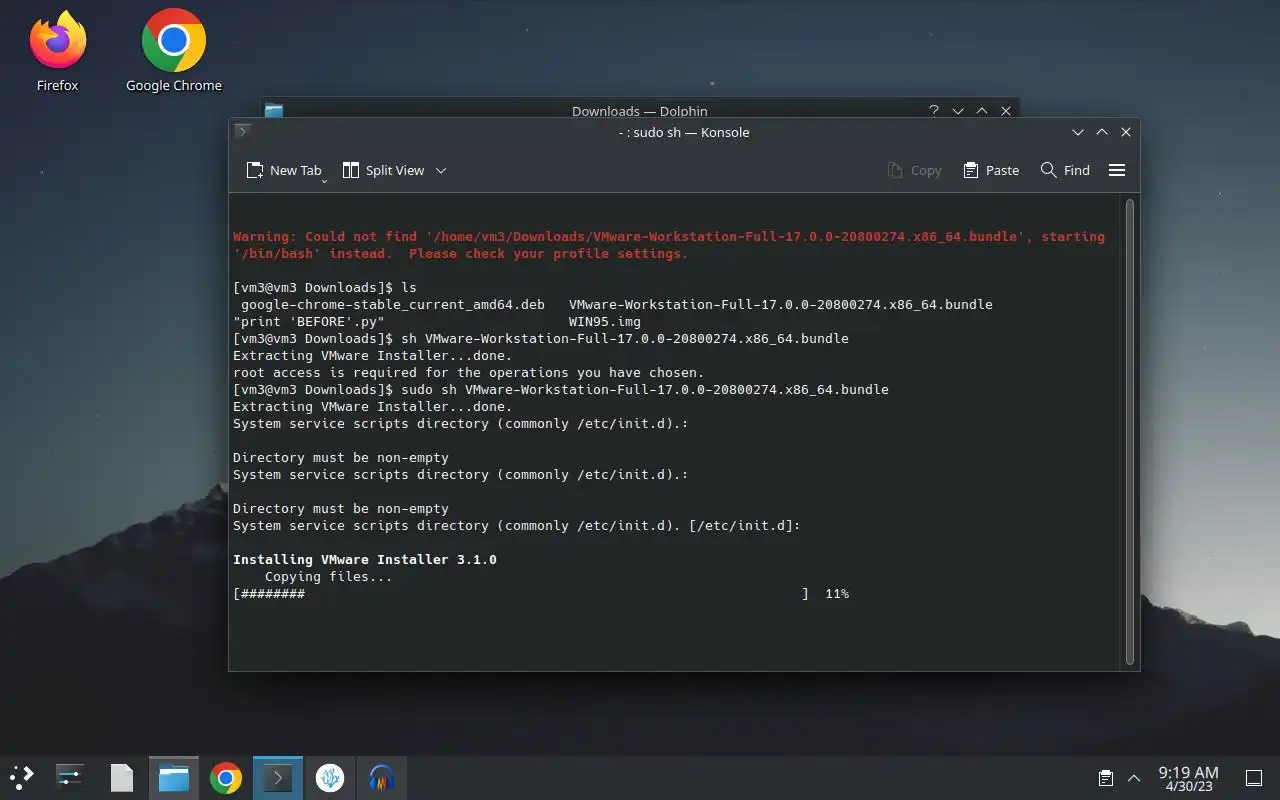This screenshot has width=1280, height=800.
Task: Launch Google Chrome desktop shortcut
Action: coord(174,52)
